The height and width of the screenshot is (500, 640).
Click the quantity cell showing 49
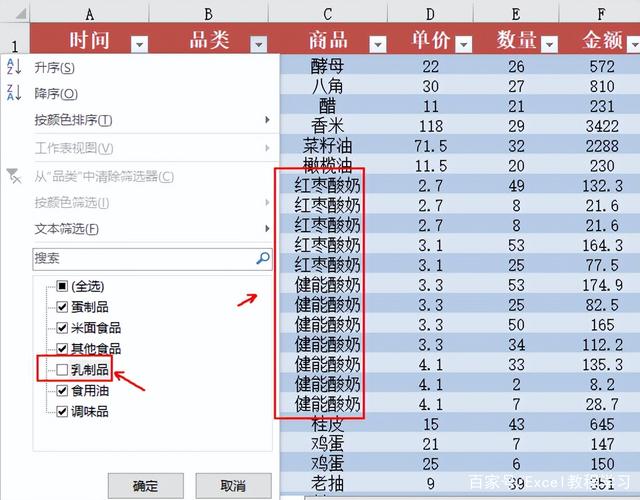click(516, 186)
